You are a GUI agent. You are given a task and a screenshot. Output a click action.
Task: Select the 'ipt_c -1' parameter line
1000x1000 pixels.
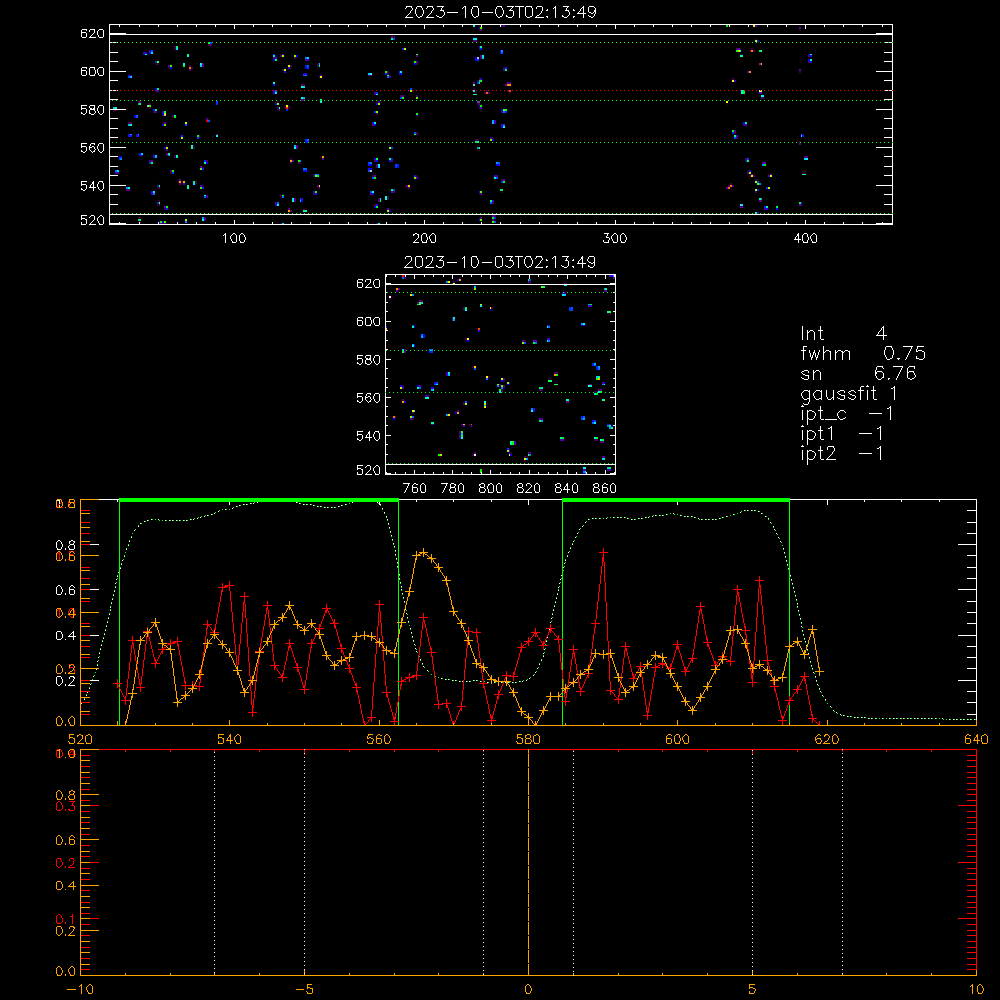point(847,414)
